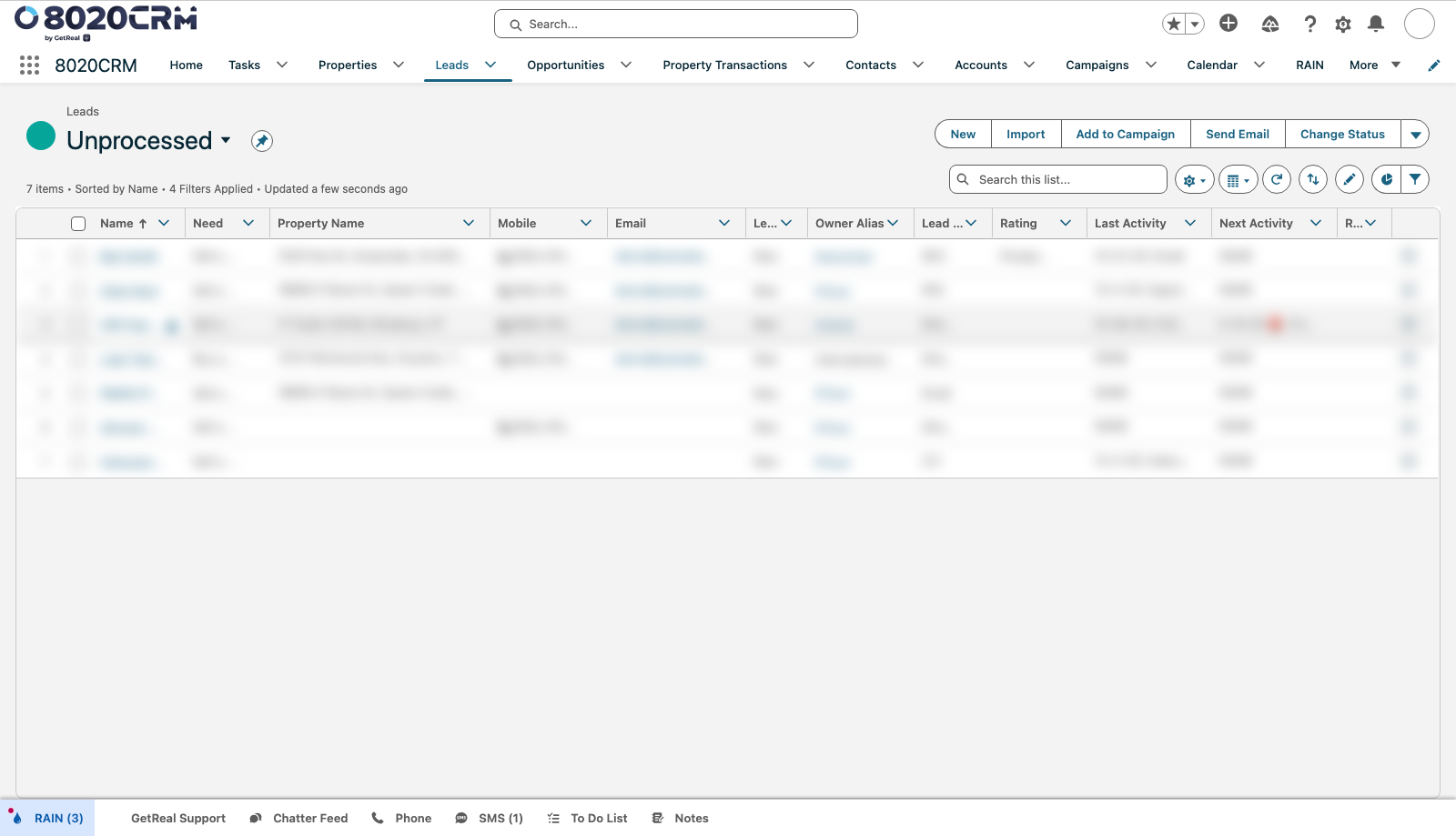The width and height of the screenshot is (1456, 836).
Task: Expand the Opportunities tab chevron
Action: 626,65
